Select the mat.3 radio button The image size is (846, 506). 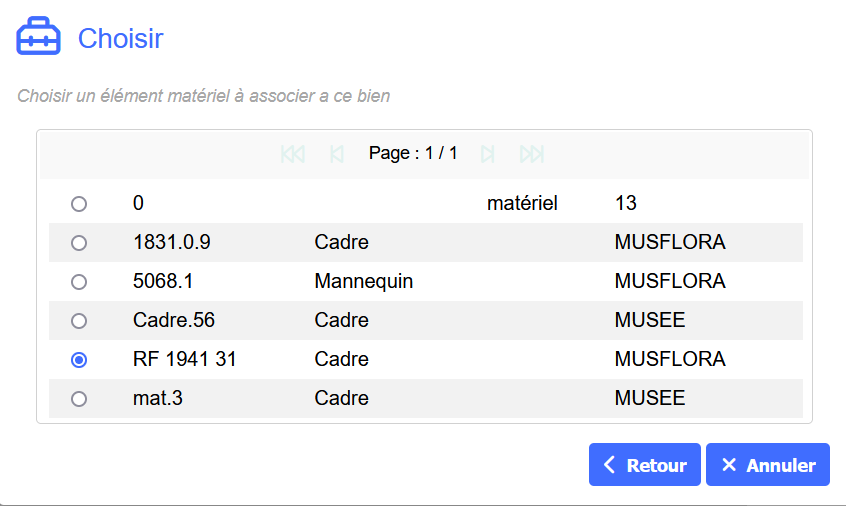(x=79, y=399)
